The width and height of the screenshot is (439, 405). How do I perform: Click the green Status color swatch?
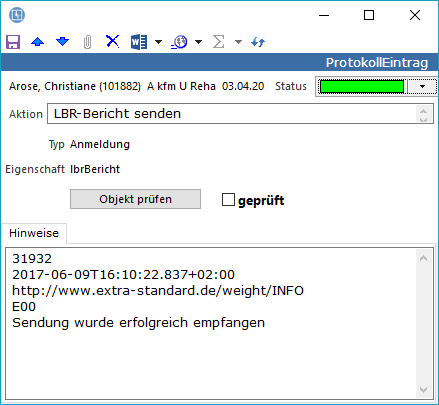362,87
